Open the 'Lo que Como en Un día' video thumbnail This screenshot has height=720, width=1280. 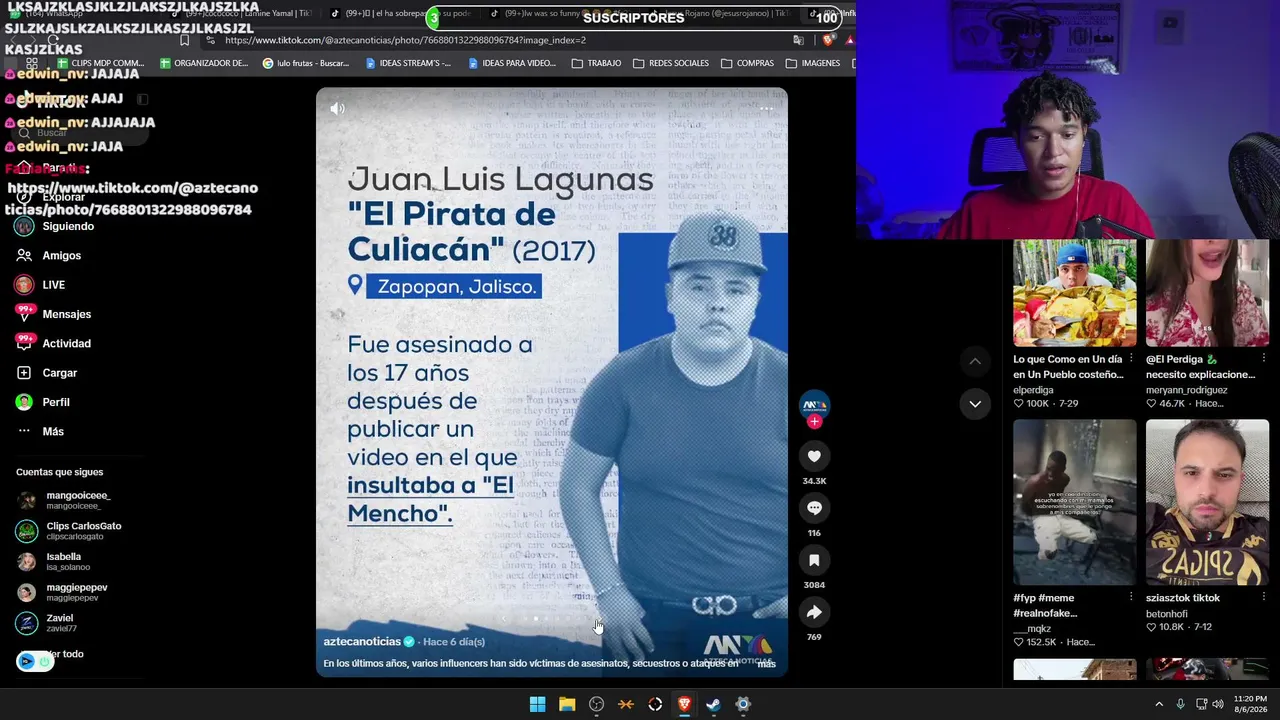point(1075,293)
